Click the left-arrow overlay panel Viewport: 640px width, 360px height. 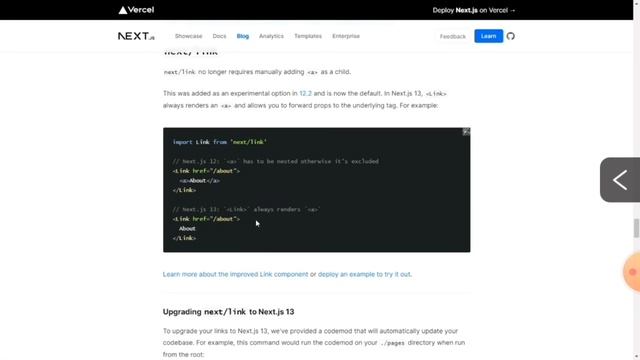point(620,180)
